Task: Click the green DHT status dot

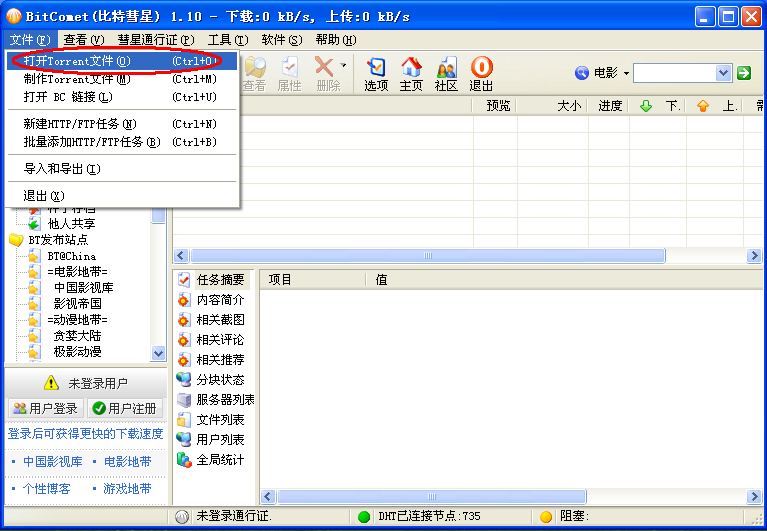Action: point(363,517)
